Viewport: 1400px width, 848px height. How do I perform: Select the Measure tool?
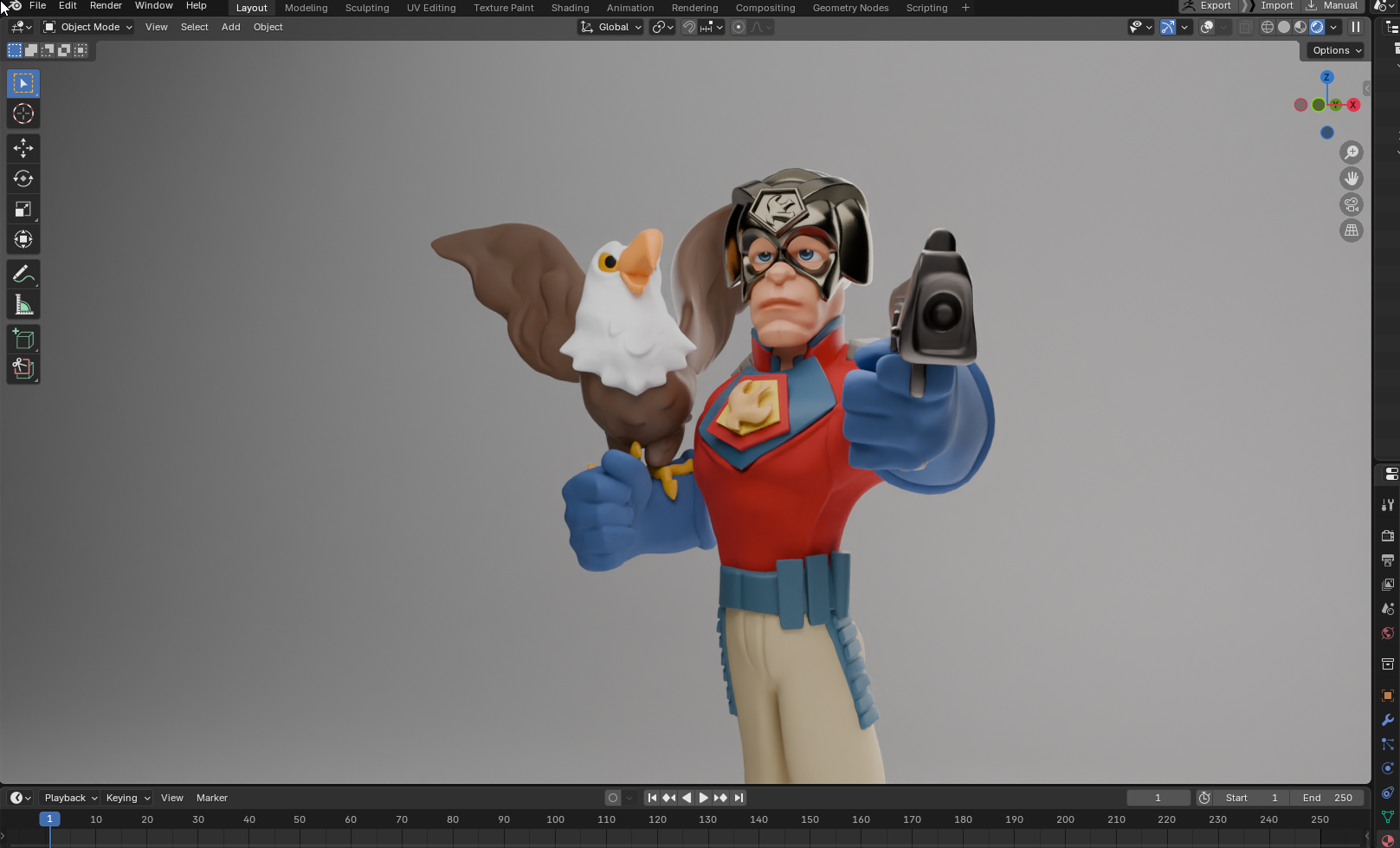[x=23, y=305]
